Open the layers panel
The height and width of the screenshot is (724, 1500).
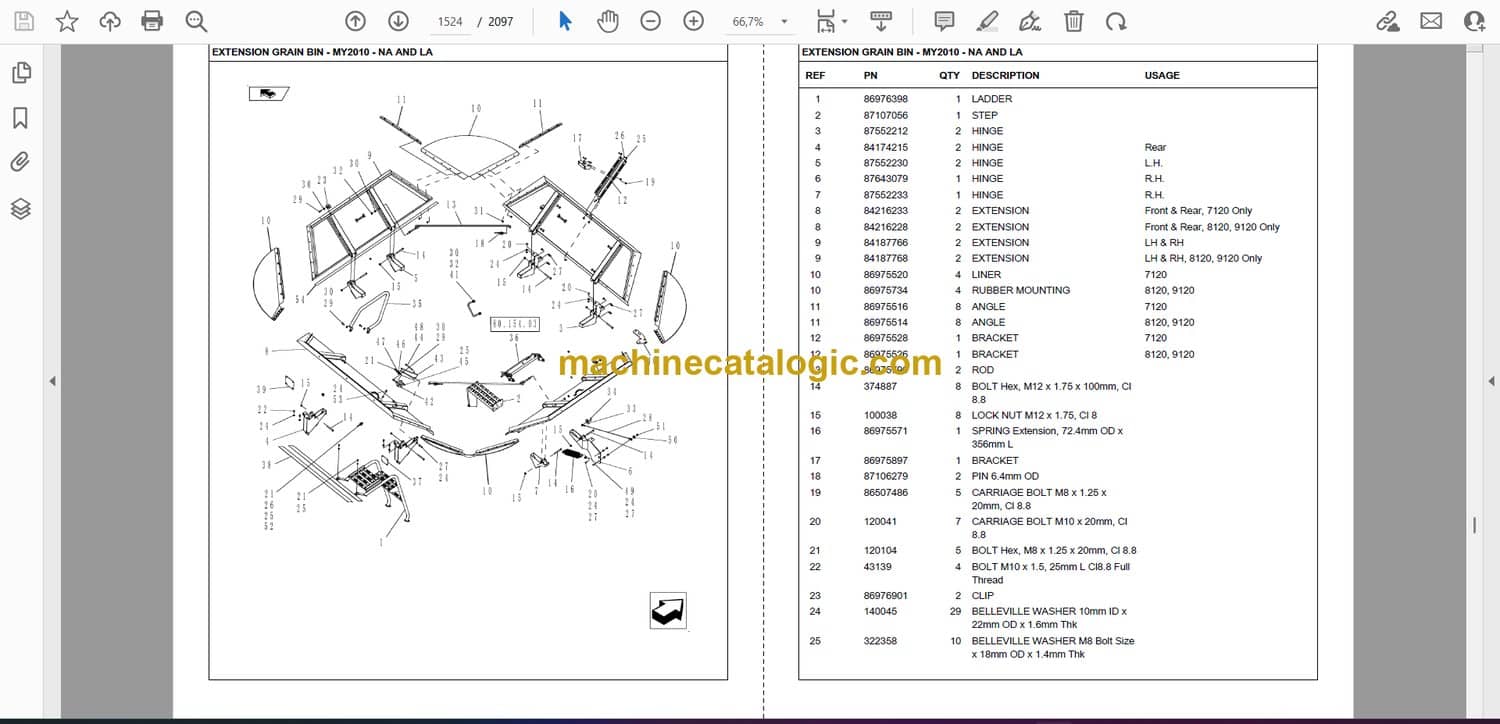click(x=20, y=208)
